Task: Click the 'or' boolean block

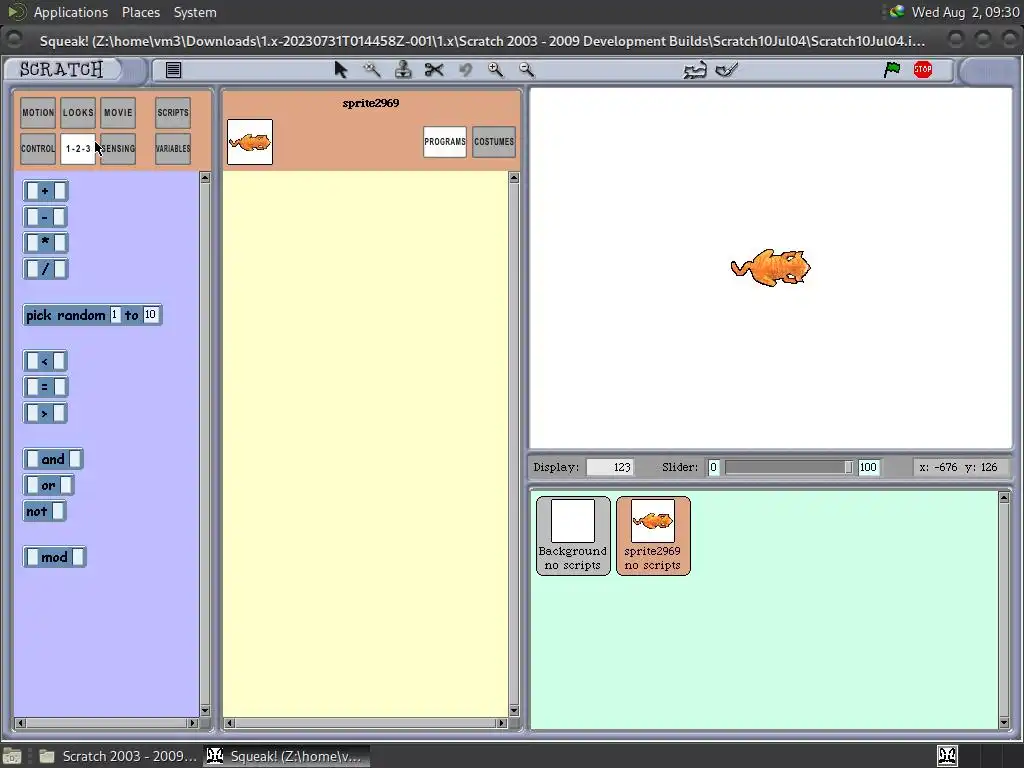Action: [48, 485]
